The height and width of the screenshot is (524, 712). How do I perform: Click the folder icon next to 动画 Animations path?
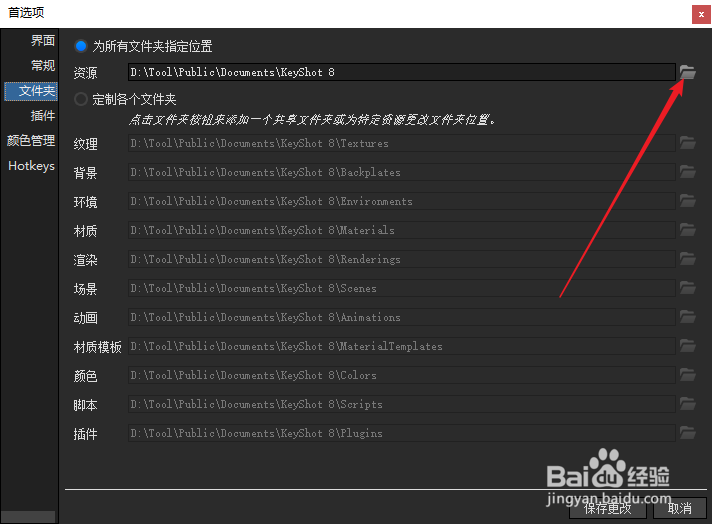(x=687, y=317)
